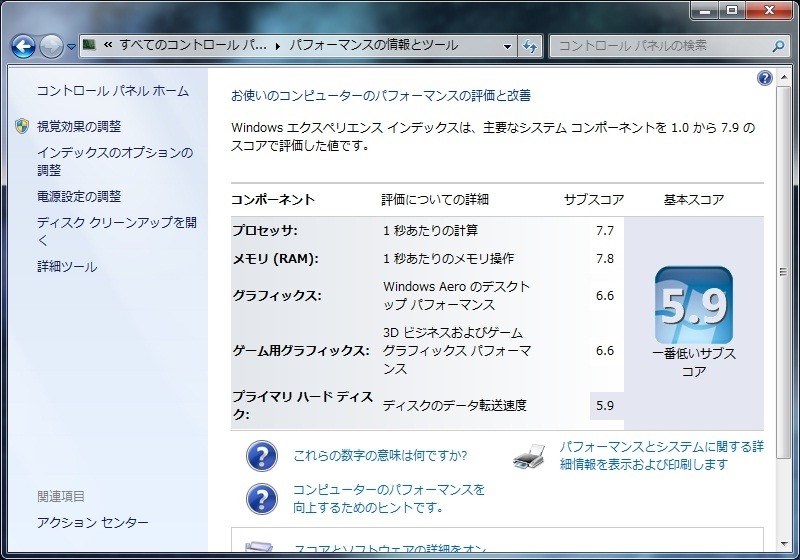Image resolution: width=800 pixels, height=560 pixels.
Task: Click the refresh button beside address bar
Action: point(530,46)
